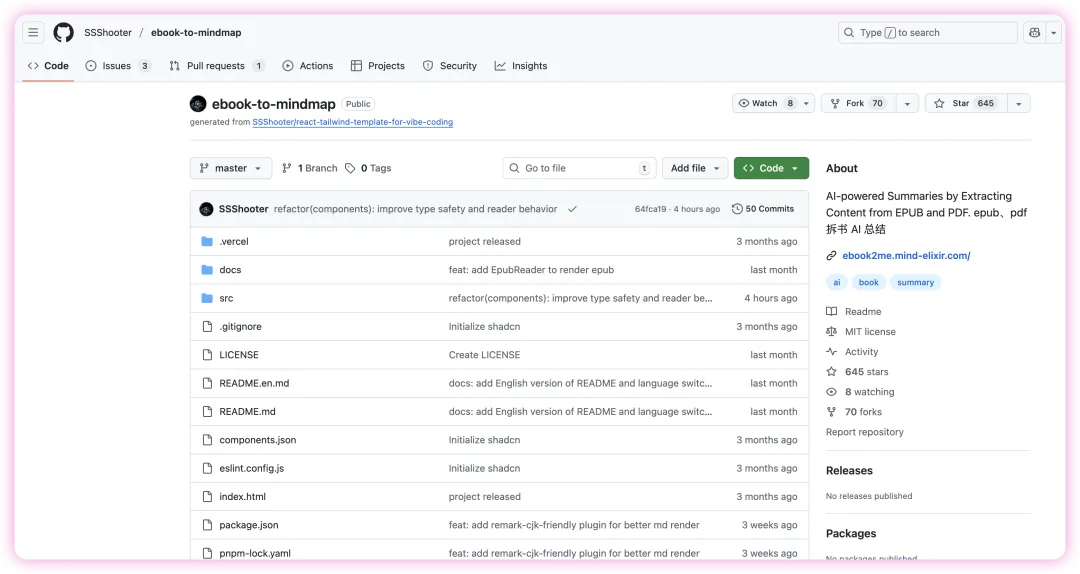The width and height of the screenshot is (1080, 574).
Task: Click the repository avatar beside ebook-to-mindmap title
Action: pyautogui.click(x=198, y=104)
